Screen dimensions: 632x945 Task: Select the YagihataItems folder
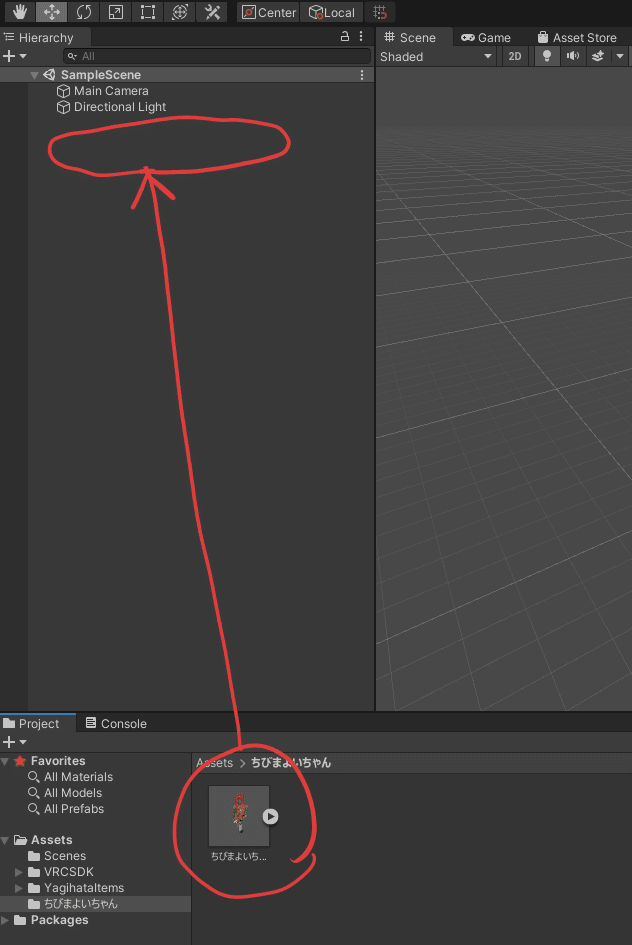[76, 888]
